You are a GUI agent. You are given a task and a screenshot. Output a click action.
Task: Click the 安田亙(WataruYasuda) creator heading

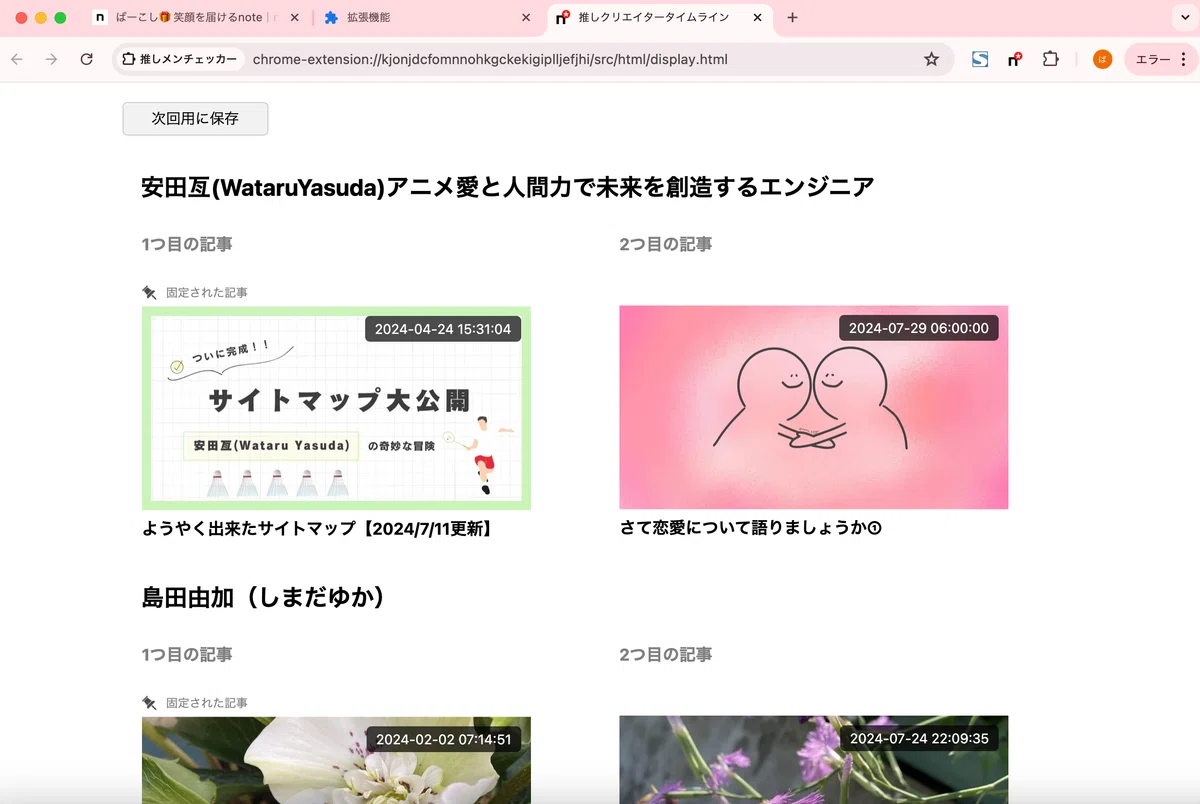508,187
